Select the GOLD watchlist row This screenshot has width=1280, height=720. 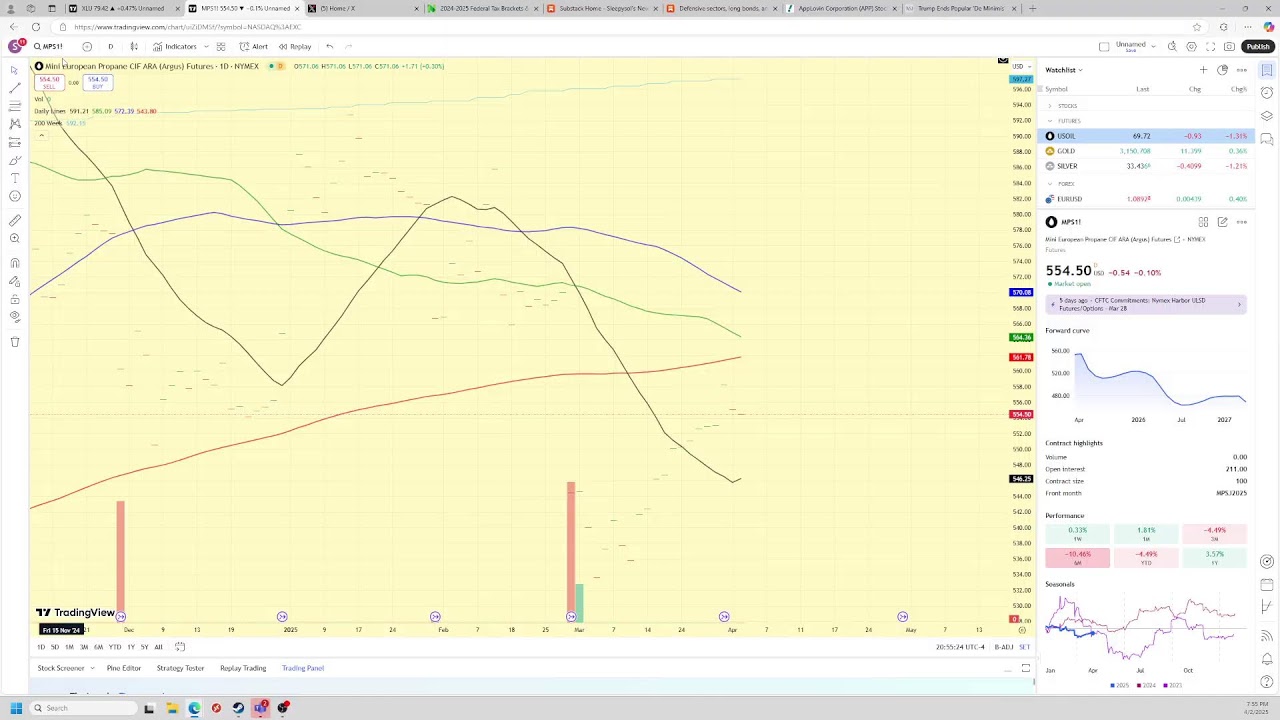(x=1146, y=151)
